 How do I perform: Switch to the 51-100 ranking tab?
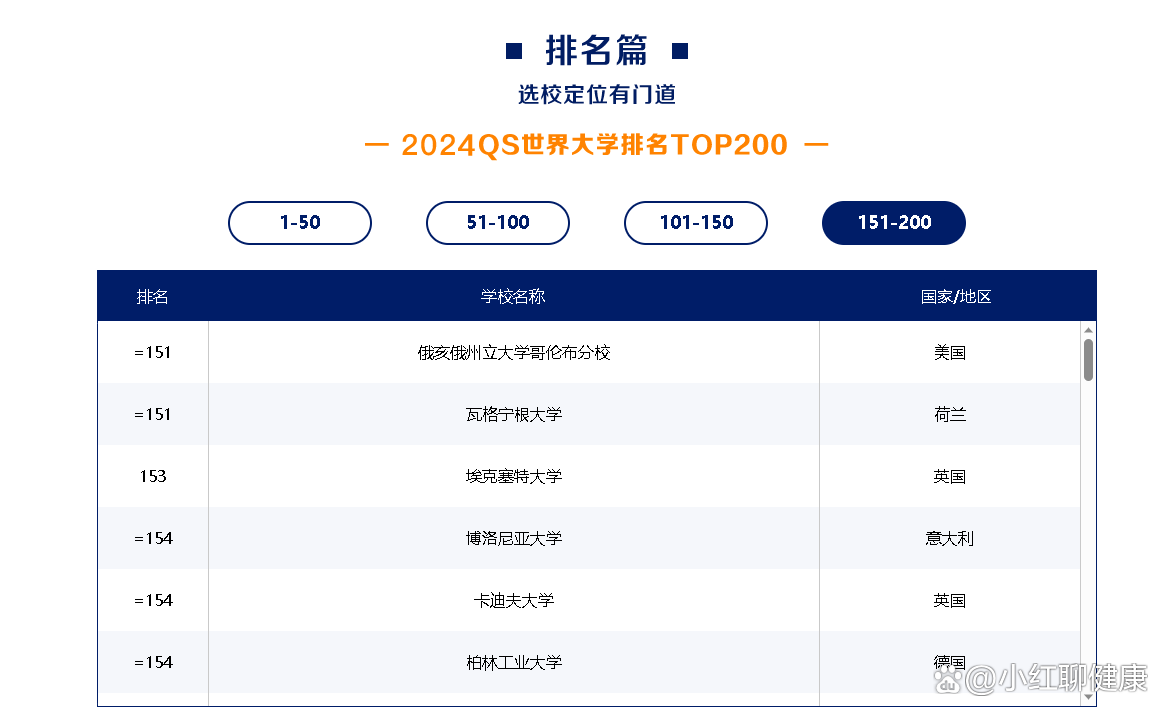(497, 222)
